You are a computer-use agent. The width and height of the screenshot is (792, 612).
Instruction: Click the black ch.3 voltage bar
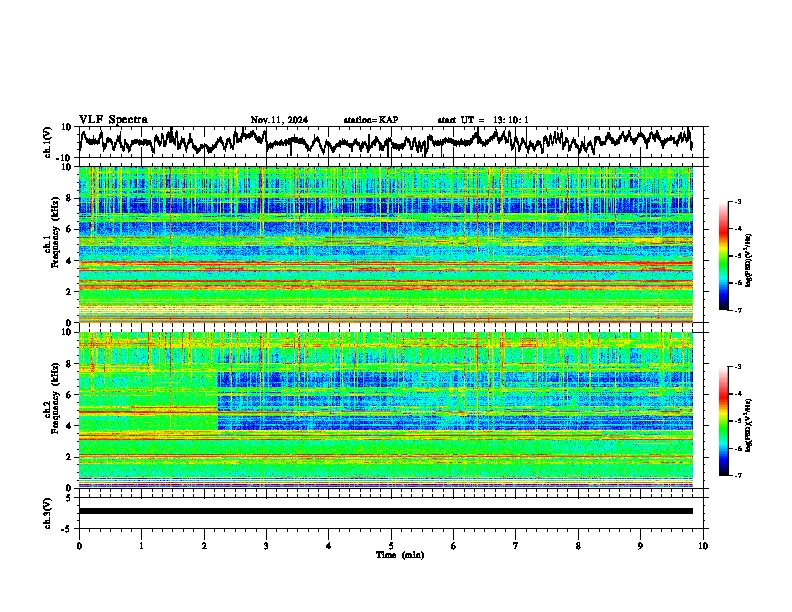[x=386, y=511]
